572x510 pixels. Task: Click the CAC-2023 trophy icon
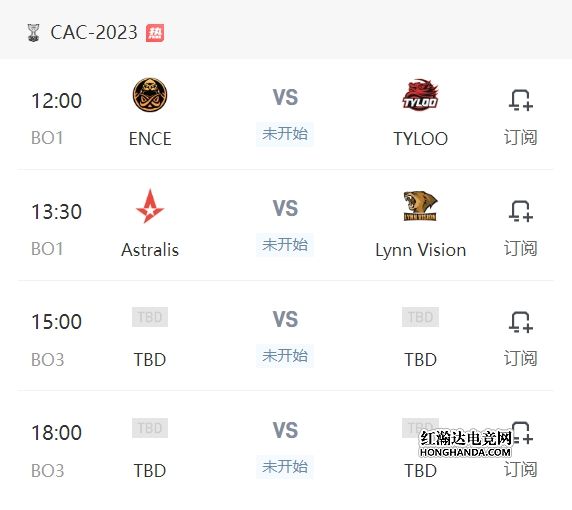click(34, 33)
